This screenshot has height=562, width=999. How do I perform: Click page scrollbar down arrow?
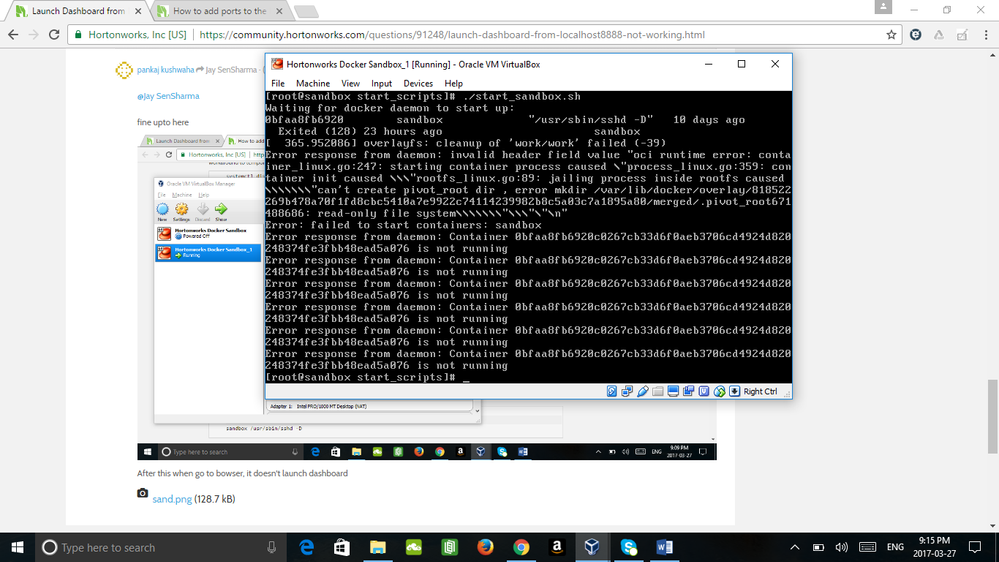(x=993, y=526)
